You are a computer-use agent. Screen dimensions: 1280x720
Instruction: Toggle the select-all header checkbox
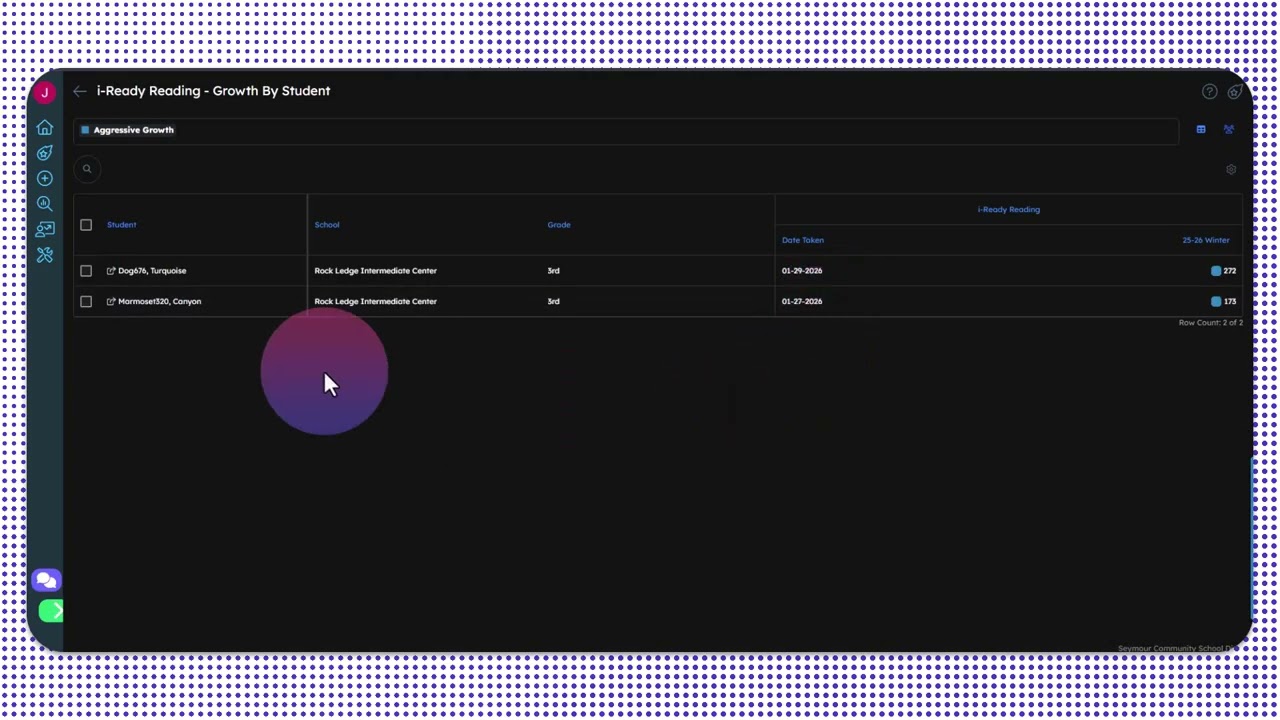(86, 225)
